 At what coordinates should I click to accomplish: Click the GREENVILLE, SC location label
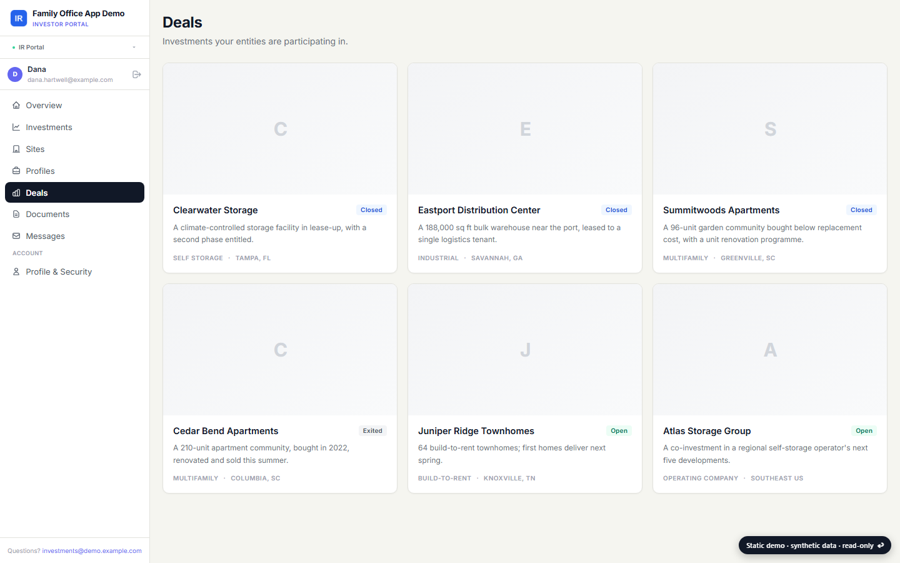click(748, 258)
